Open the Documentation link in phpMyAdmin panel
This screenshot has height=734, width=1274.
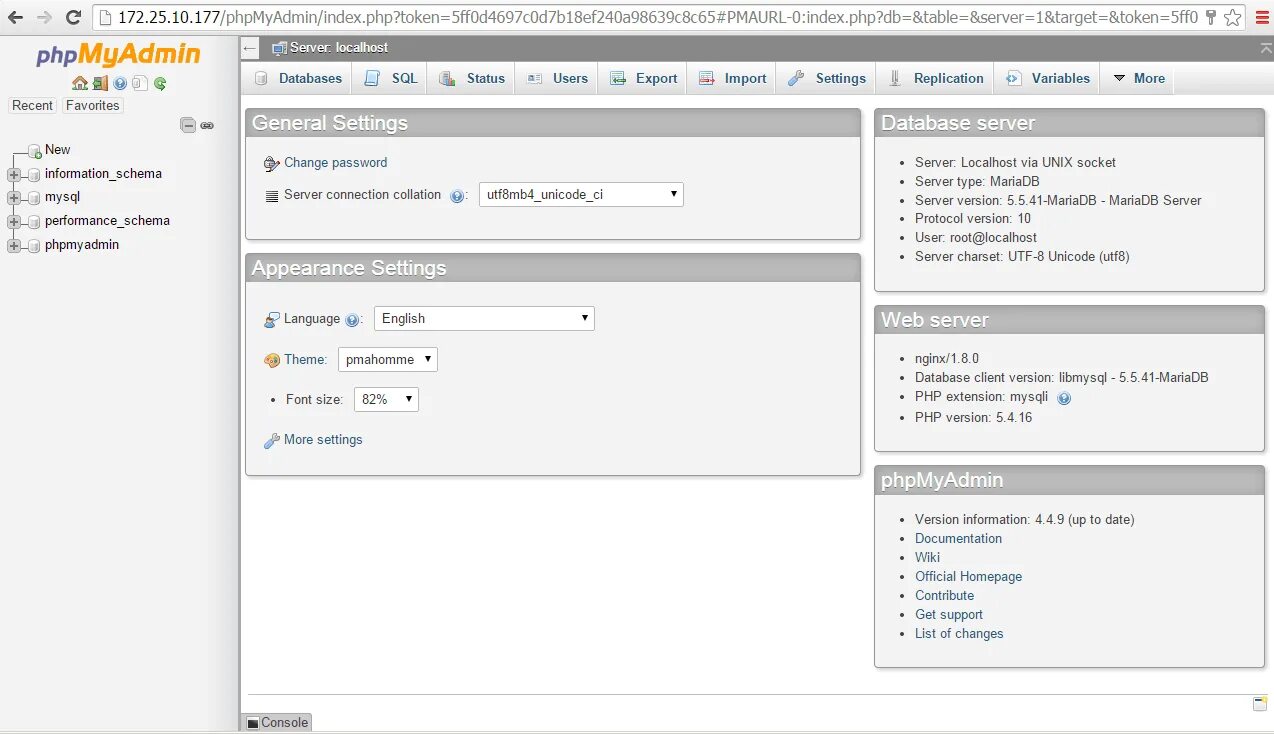[958, 539]
